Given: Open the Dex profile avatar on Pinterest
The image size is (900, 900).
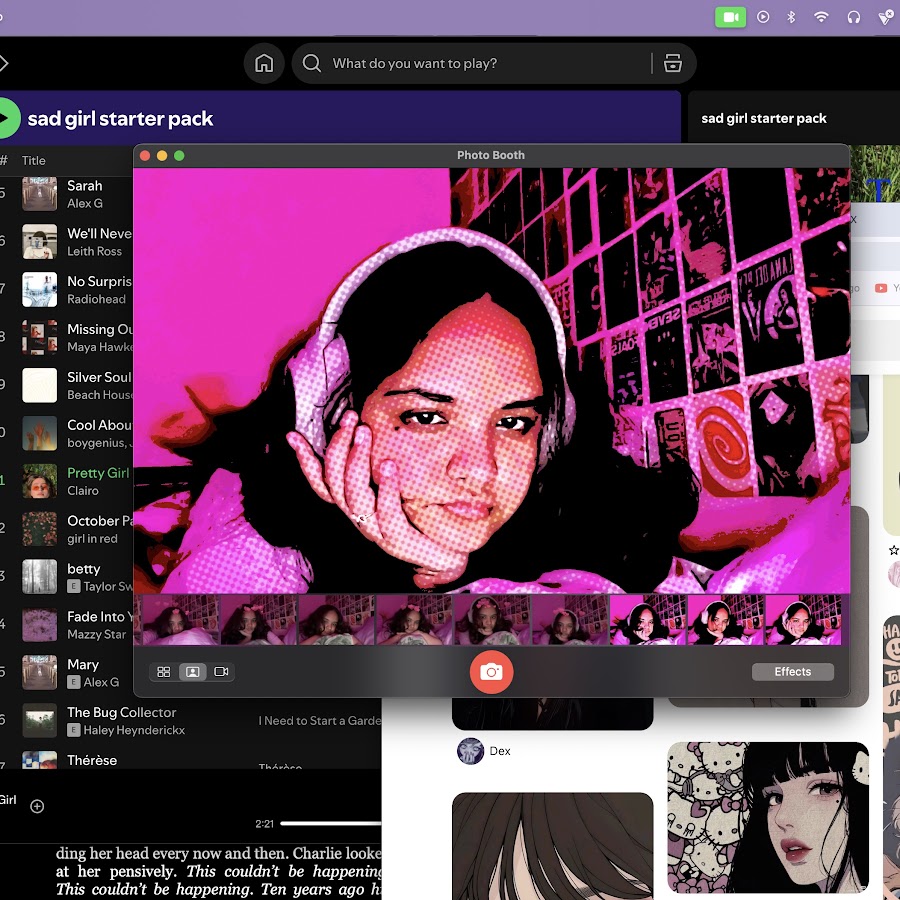Looking at the screenshot, I should pyautogui.click(x=470, y=751).
